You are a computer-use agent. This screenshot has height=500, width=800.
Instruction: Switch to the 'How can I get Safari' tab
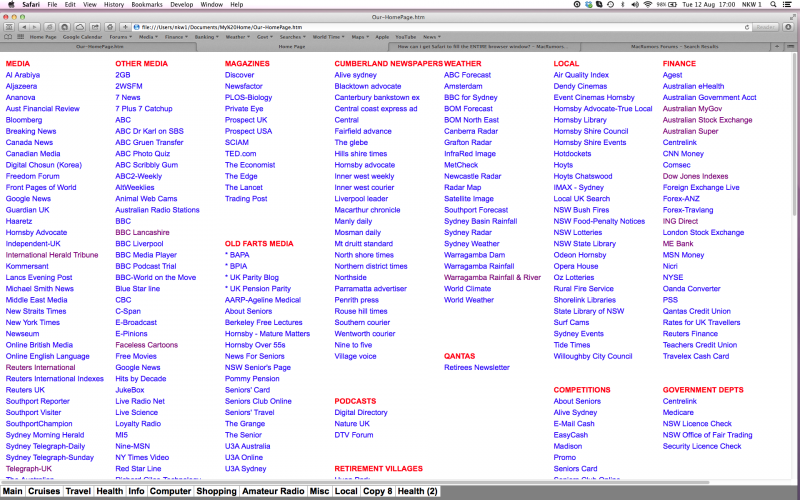click(x=482, y=46)
